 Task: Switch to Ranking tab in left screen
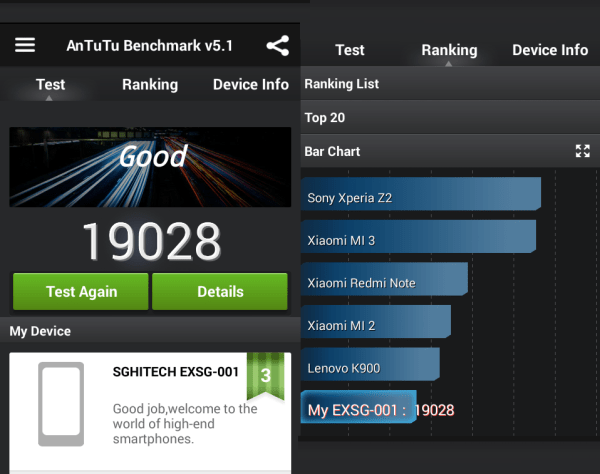tap(150, 85)
